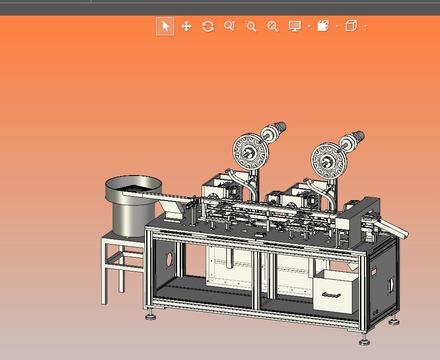Viewport: 440px width, 360px height.
Task: Pick the dynamic Zoom in/out tool
Action: (x=230, y=26)
